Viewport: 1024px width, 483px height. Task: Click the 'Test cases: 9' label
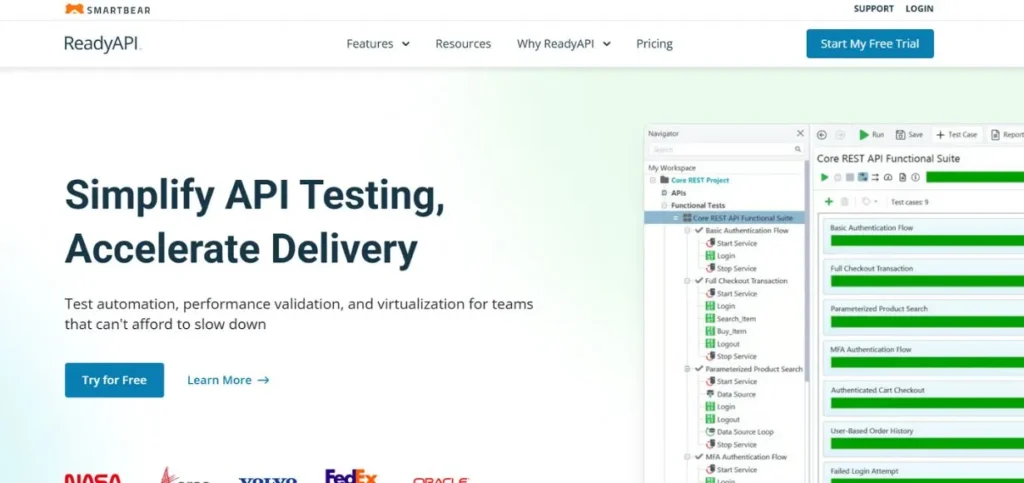(x=910, y=202)
